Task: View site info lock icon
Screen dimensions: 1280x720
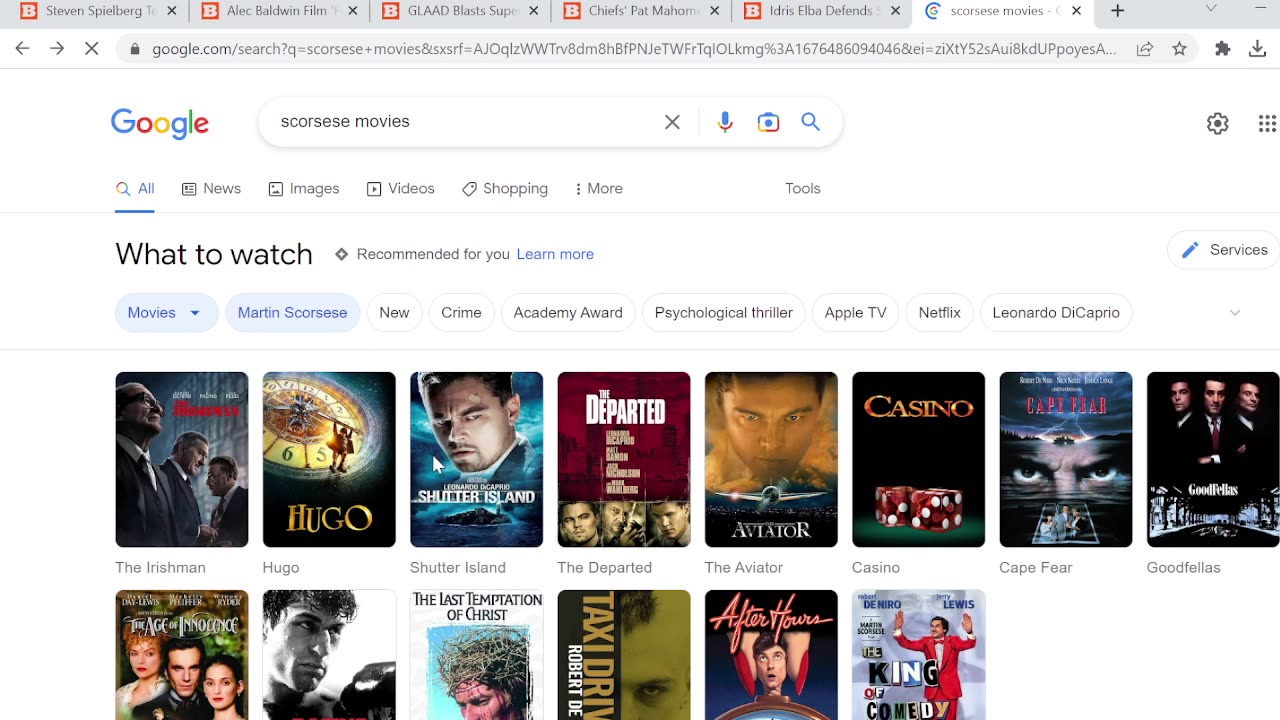Action: coord(135,48)
